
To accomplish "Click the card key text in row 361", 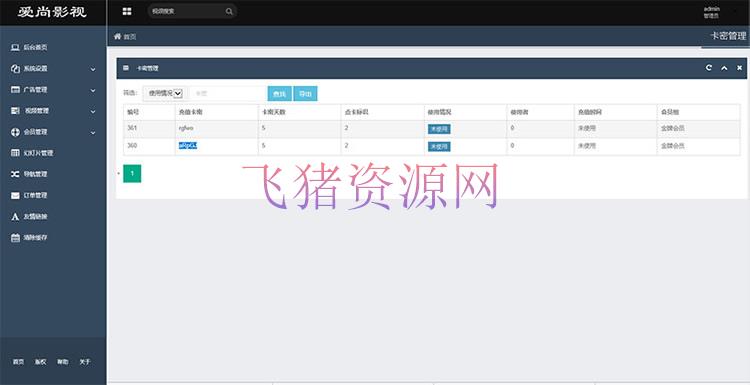I will [186, 128].
